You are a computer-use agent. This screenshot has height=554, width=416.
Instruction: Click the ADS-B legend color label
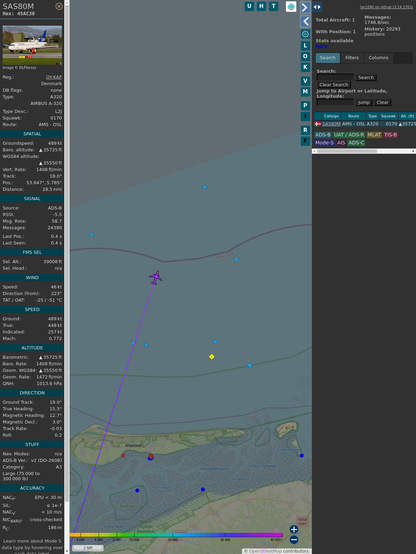323,135
